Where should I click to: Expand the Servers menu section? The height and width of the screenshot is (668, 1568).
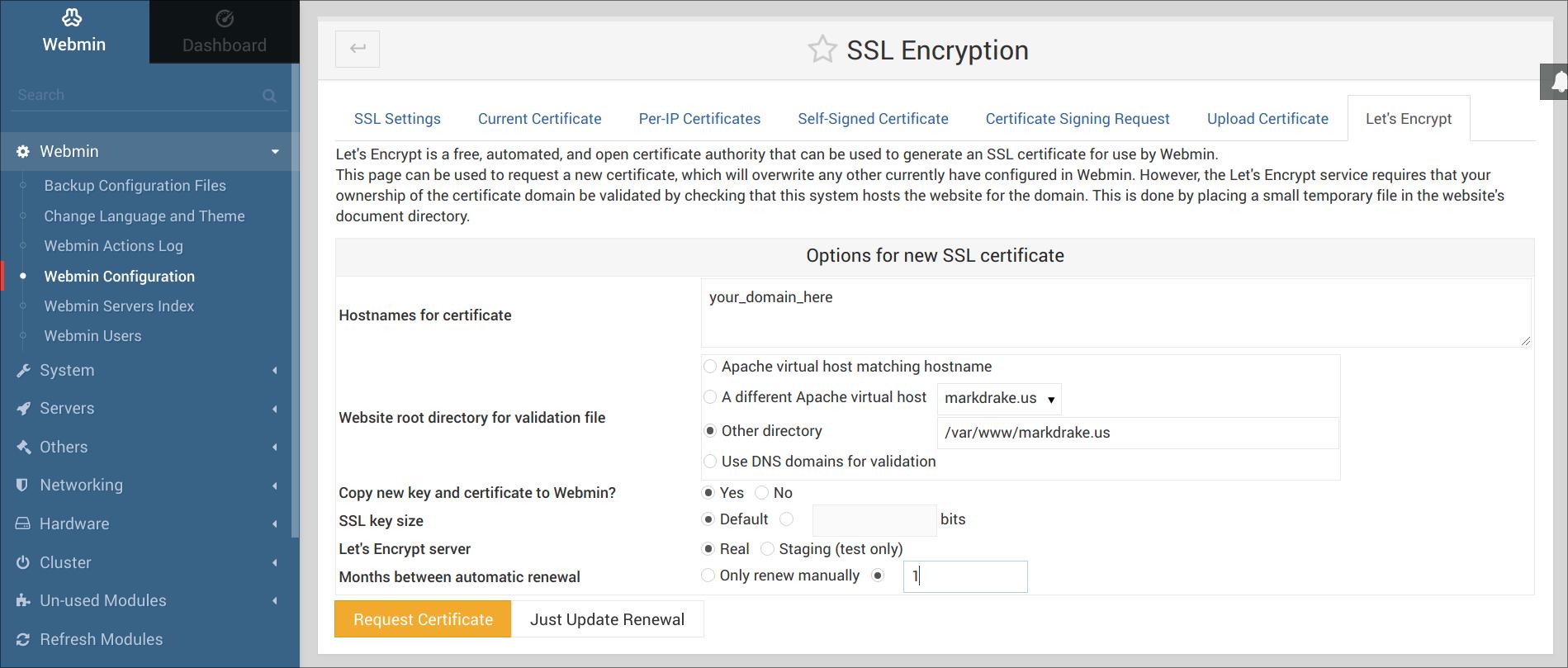click(275, 409)
